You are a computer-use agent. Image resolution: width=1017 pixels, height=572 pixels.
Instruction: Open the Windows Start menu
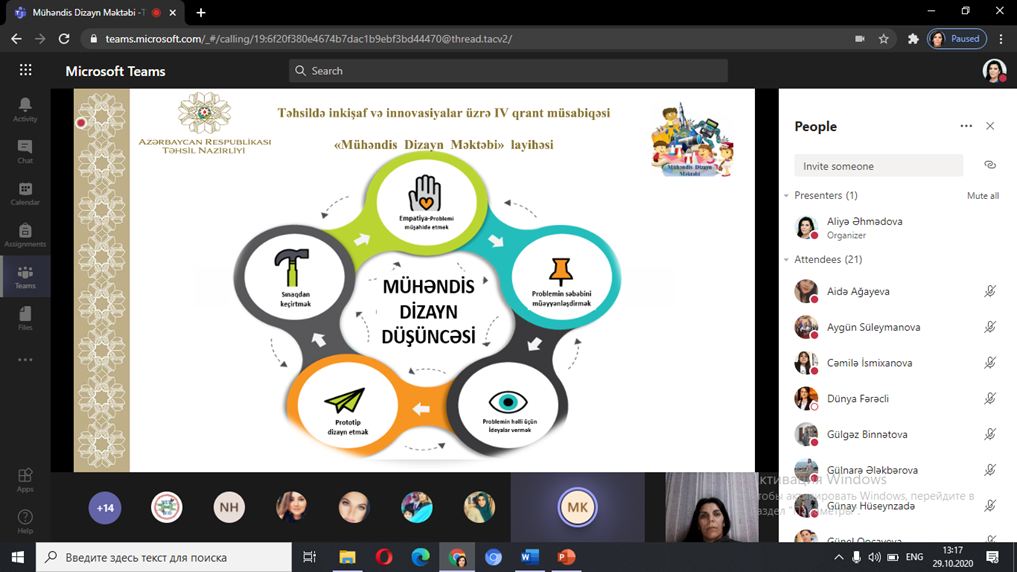(18, 557)
